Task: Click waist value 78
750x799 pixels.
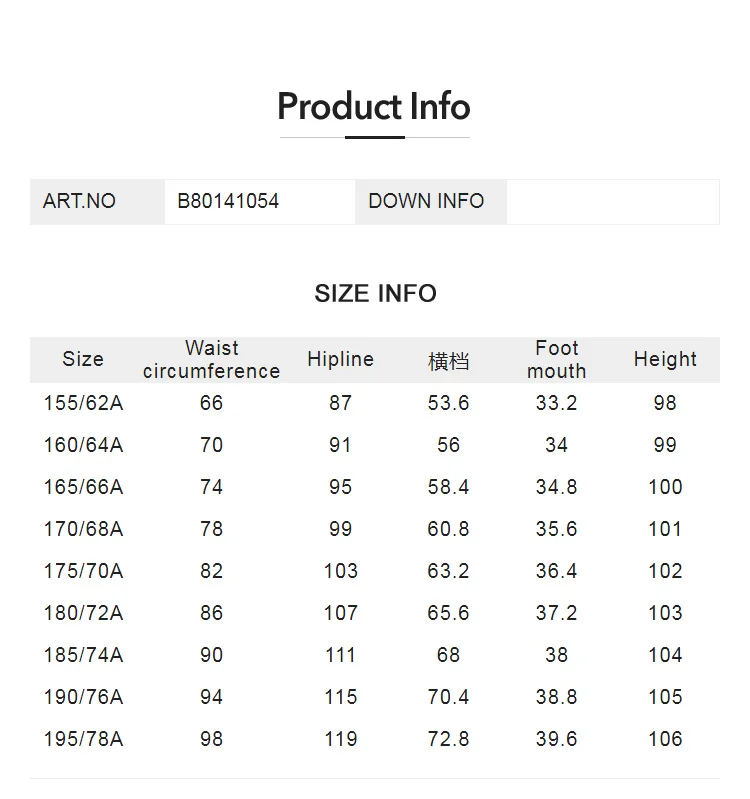Action: (211, 529)
